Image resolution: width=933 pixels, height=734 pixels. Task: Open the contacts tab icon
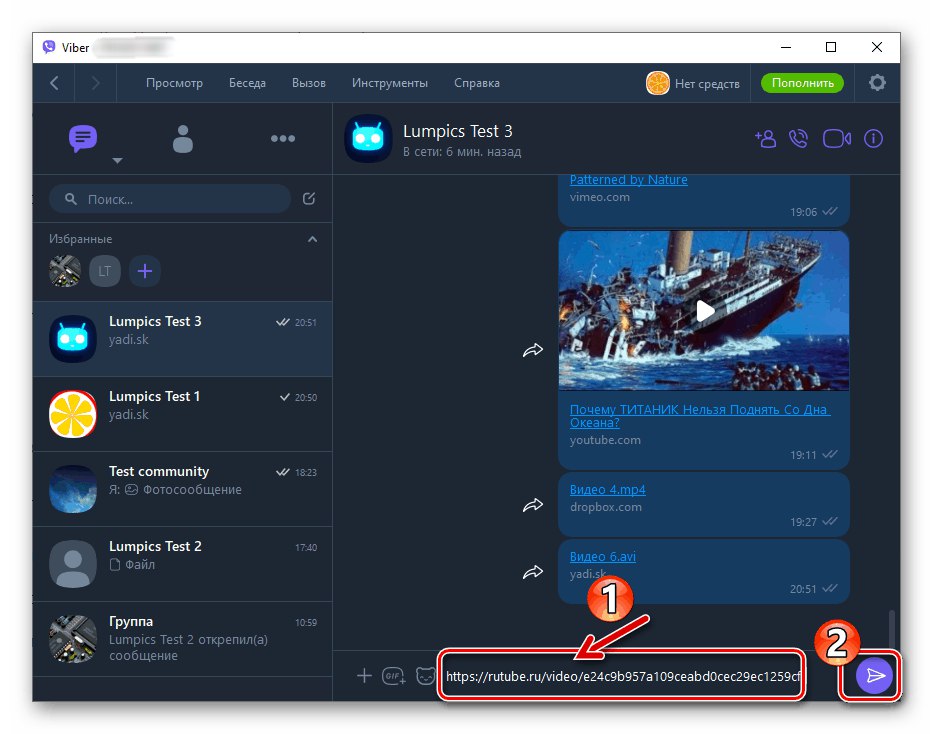pos(183,139)
